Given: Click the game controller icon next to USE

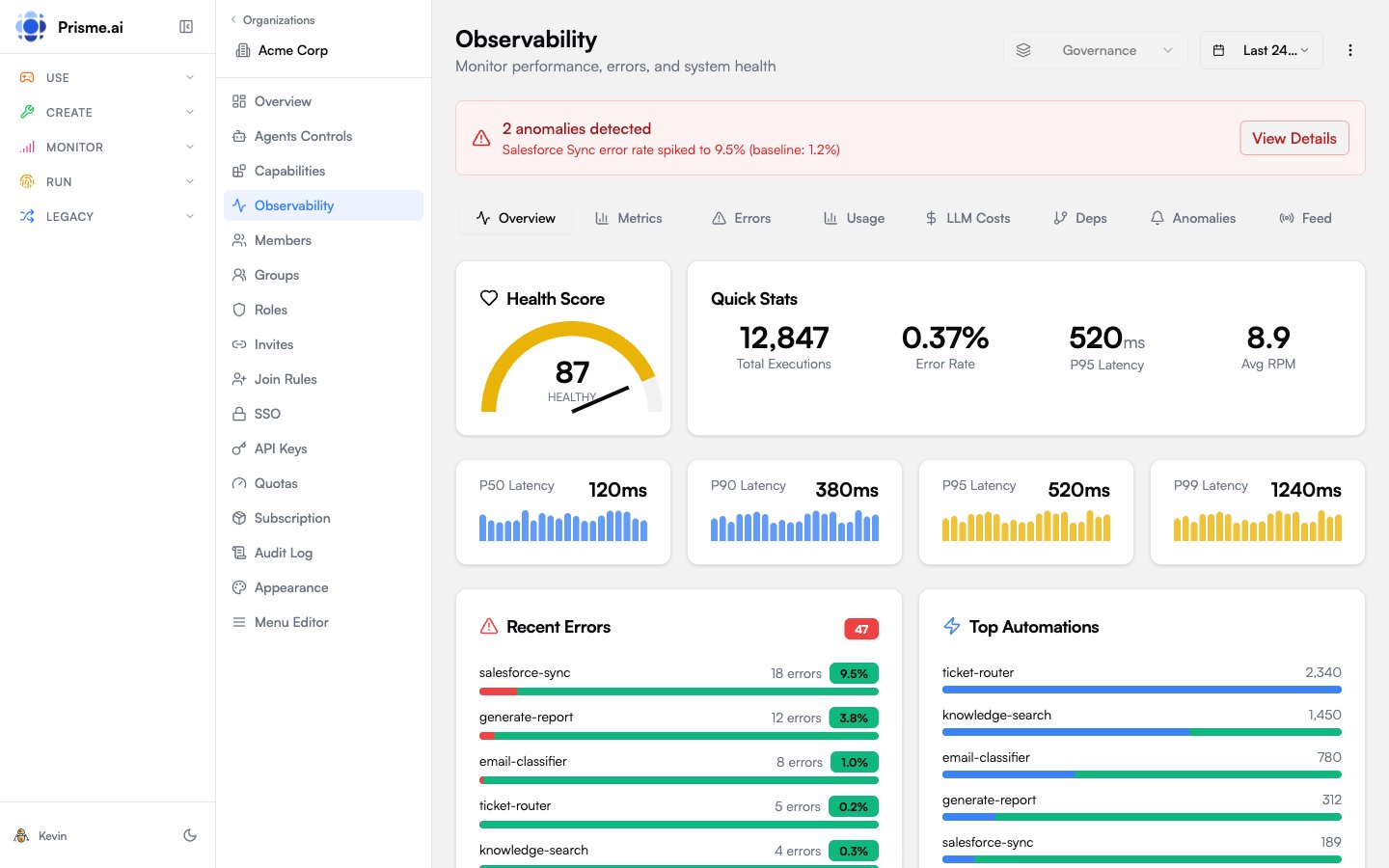Looking at the screenshot, I should point(27,77).
